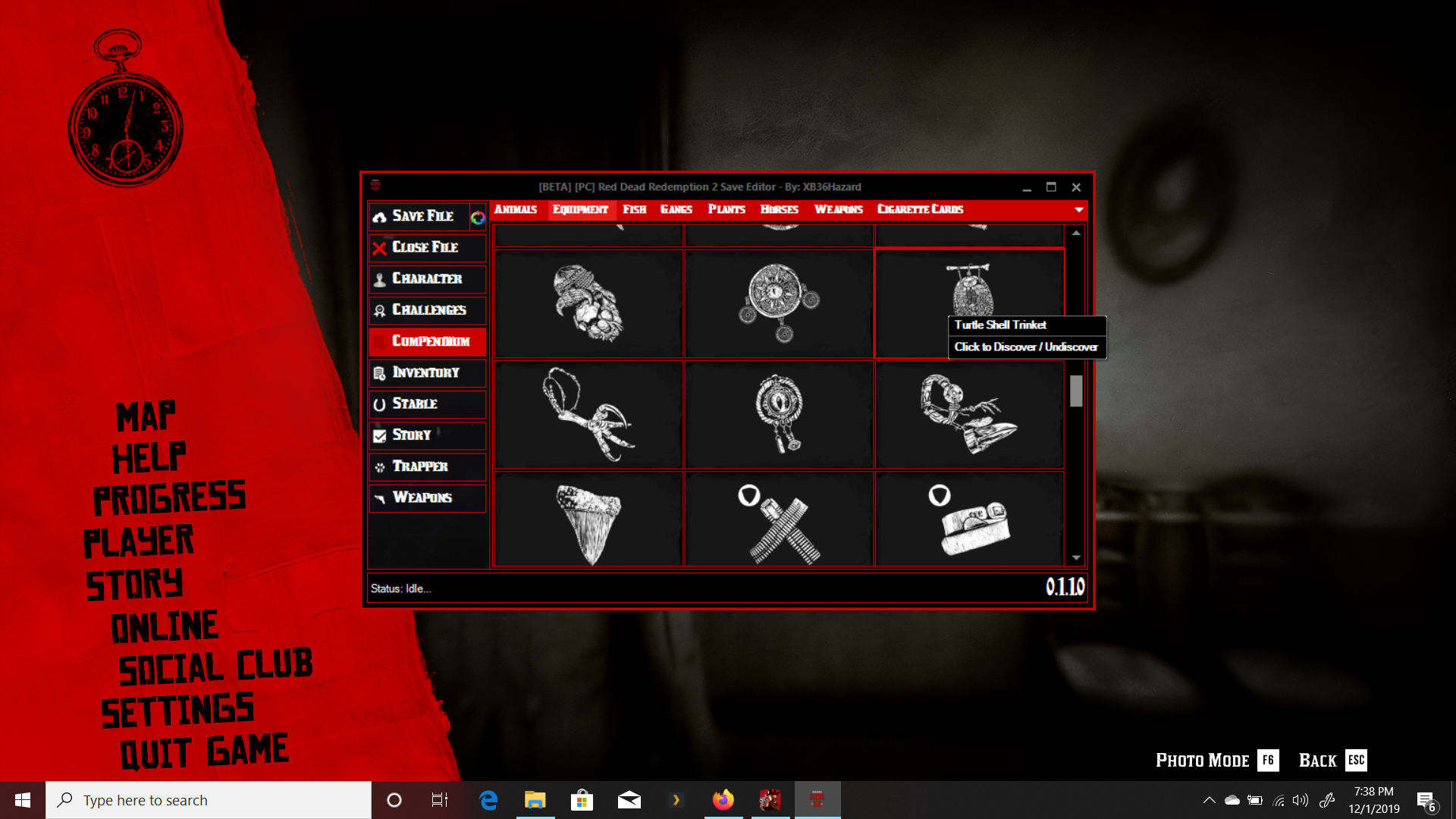This screenshot has width=1456, height=819.
Task: Select the crossed bandolier thumbnail
Action: 779,519
